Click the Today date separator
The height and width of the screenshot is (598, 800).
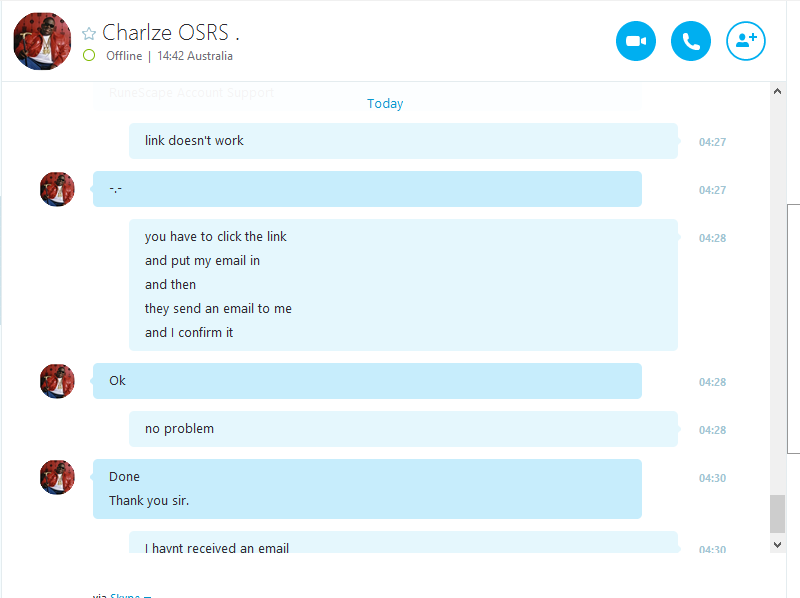385,104
